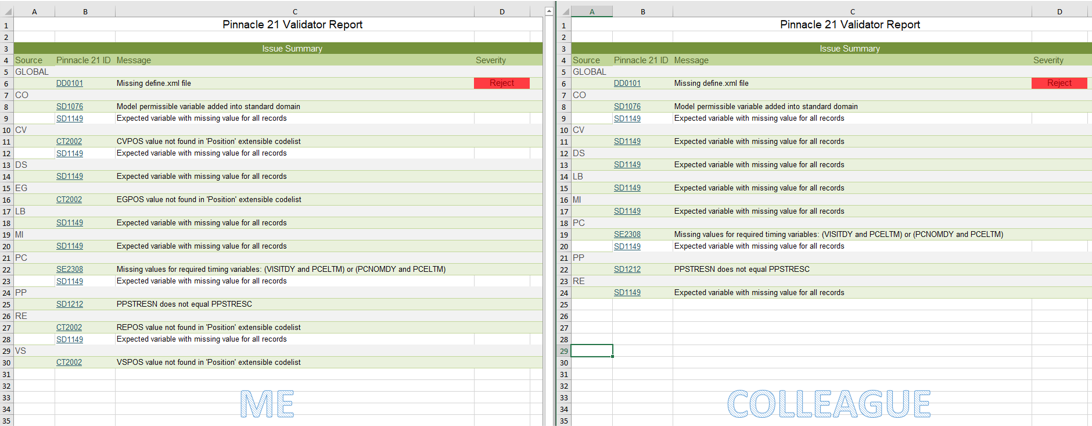Viewport: 1092px width, 426px height.
Task: Select the active cell A29 in right window
Action: coord(592,350)
